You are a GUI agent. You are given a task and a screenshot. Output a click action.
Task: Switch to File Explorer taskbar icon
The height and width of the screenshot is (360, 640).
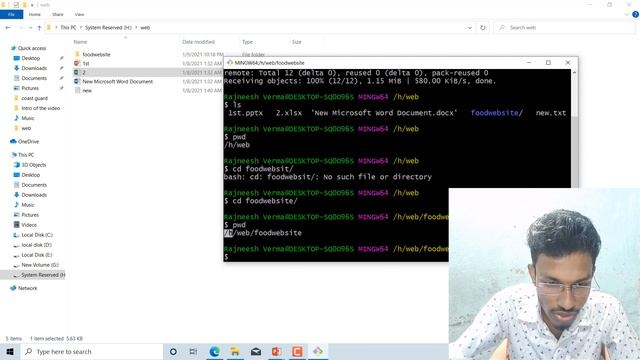[x=235, y=351]
